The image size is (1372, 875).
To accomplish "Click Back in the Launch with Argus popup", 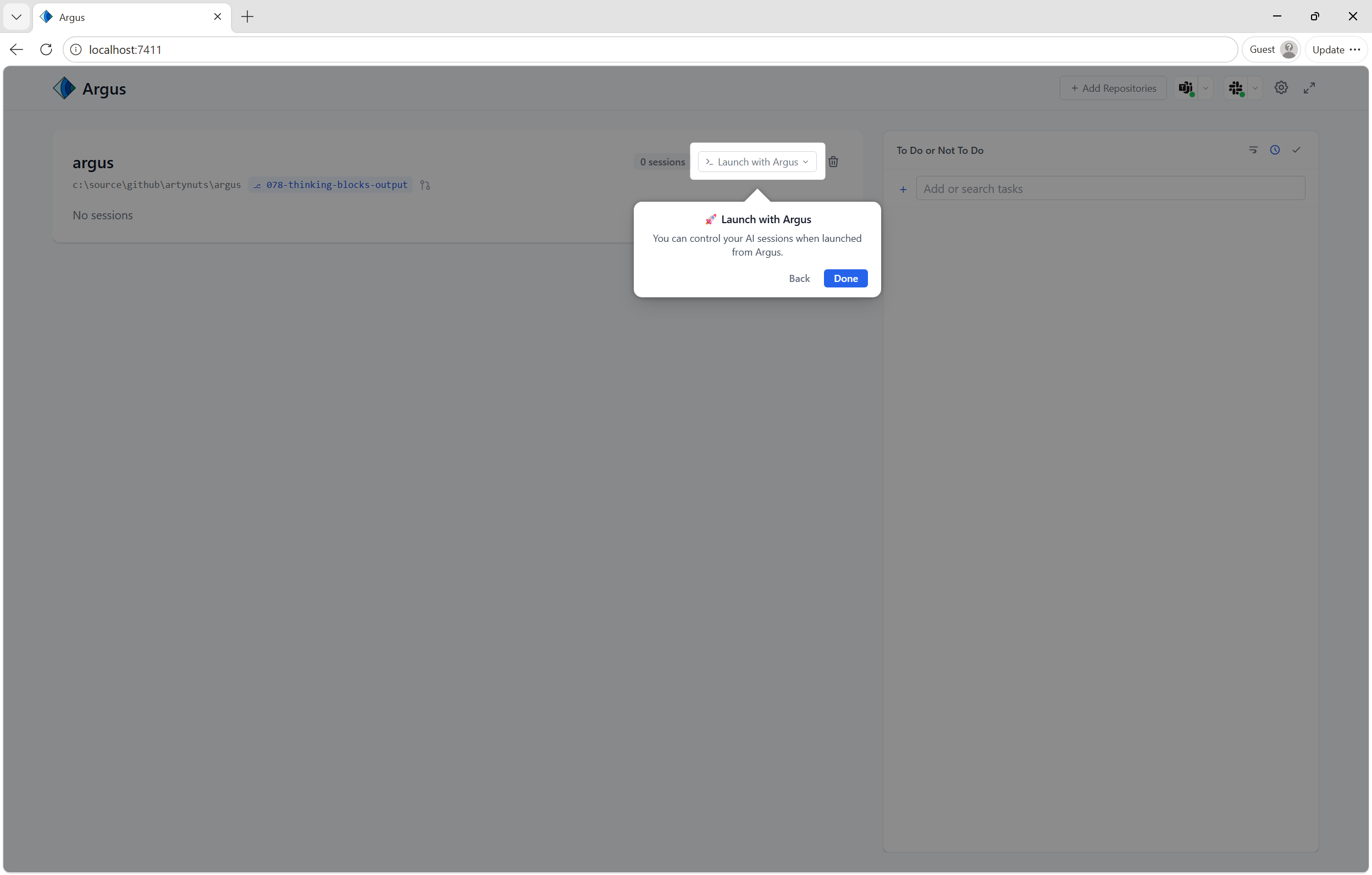I will 799,279.
